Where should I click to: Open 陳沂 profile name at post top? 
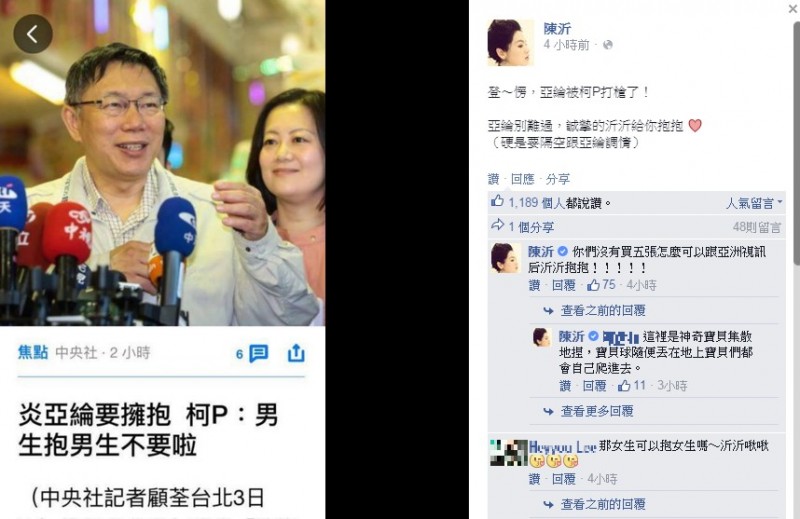[x=557, y=29]
